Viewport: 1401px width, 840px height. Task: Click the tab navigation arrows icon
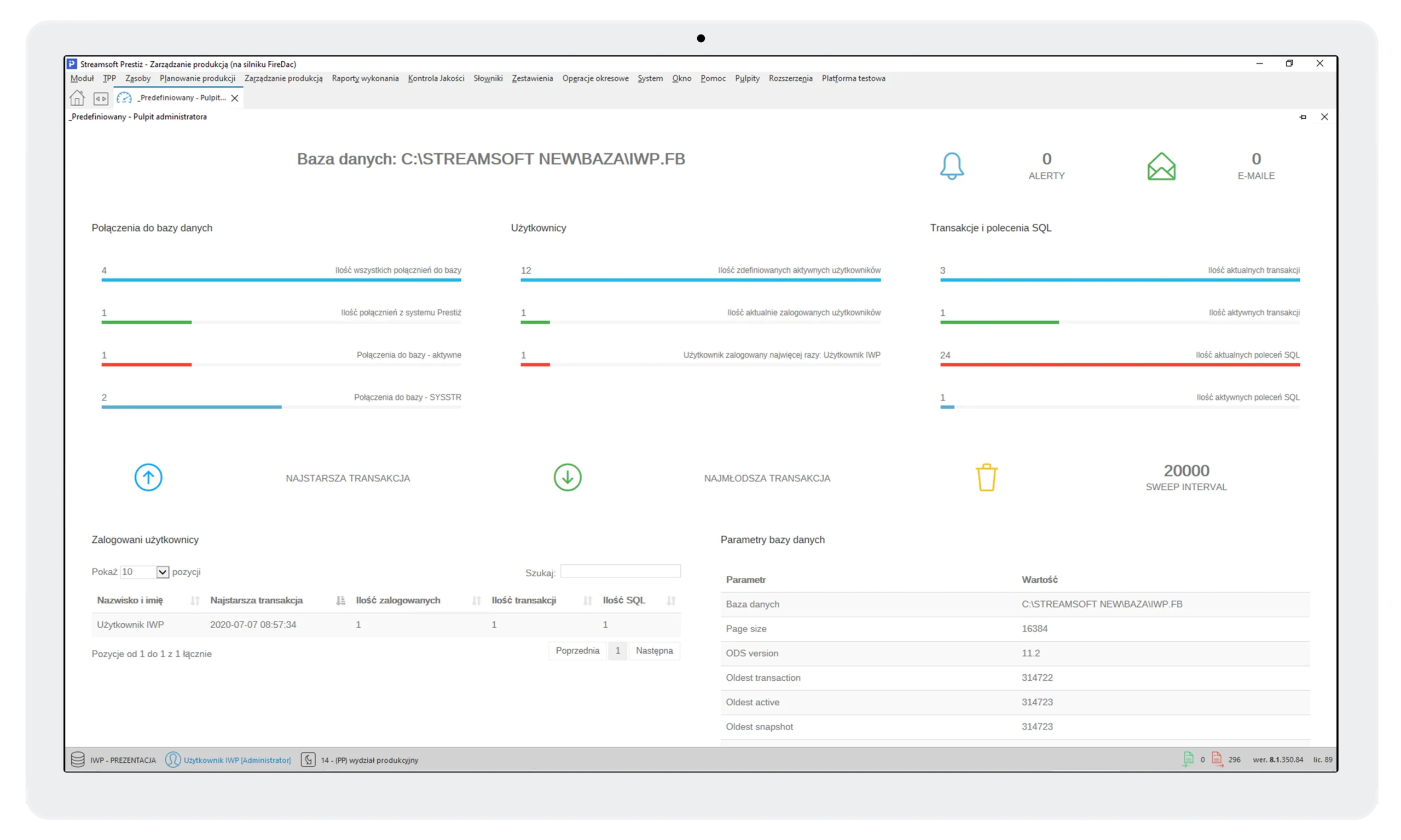point(101,99)
